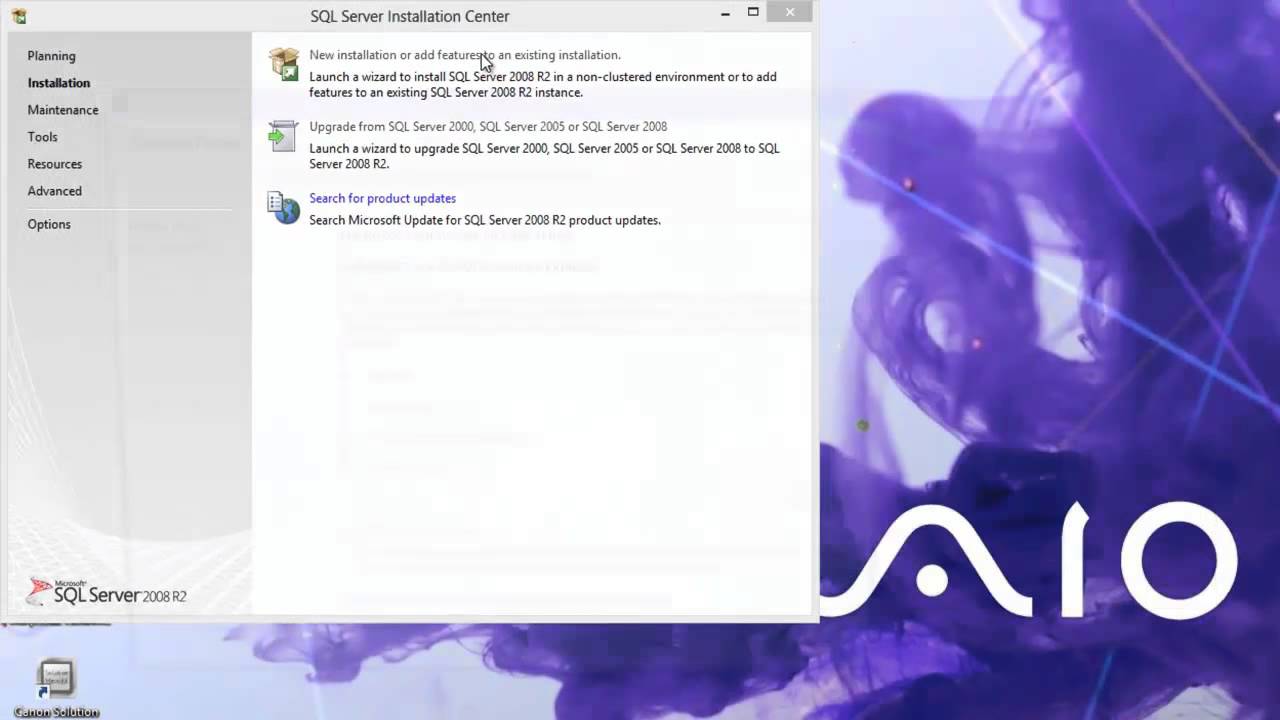This screenshot has width=1280, height=720.
Task: Click 'Launch a wizard to install SQL Server' description
Action: pyautogui.click(x=543, y=85)
